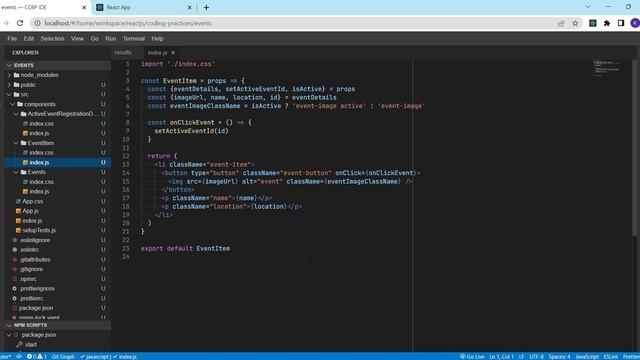
Task: Open index.js inside Events folder
Action: [x=39, y=191]
